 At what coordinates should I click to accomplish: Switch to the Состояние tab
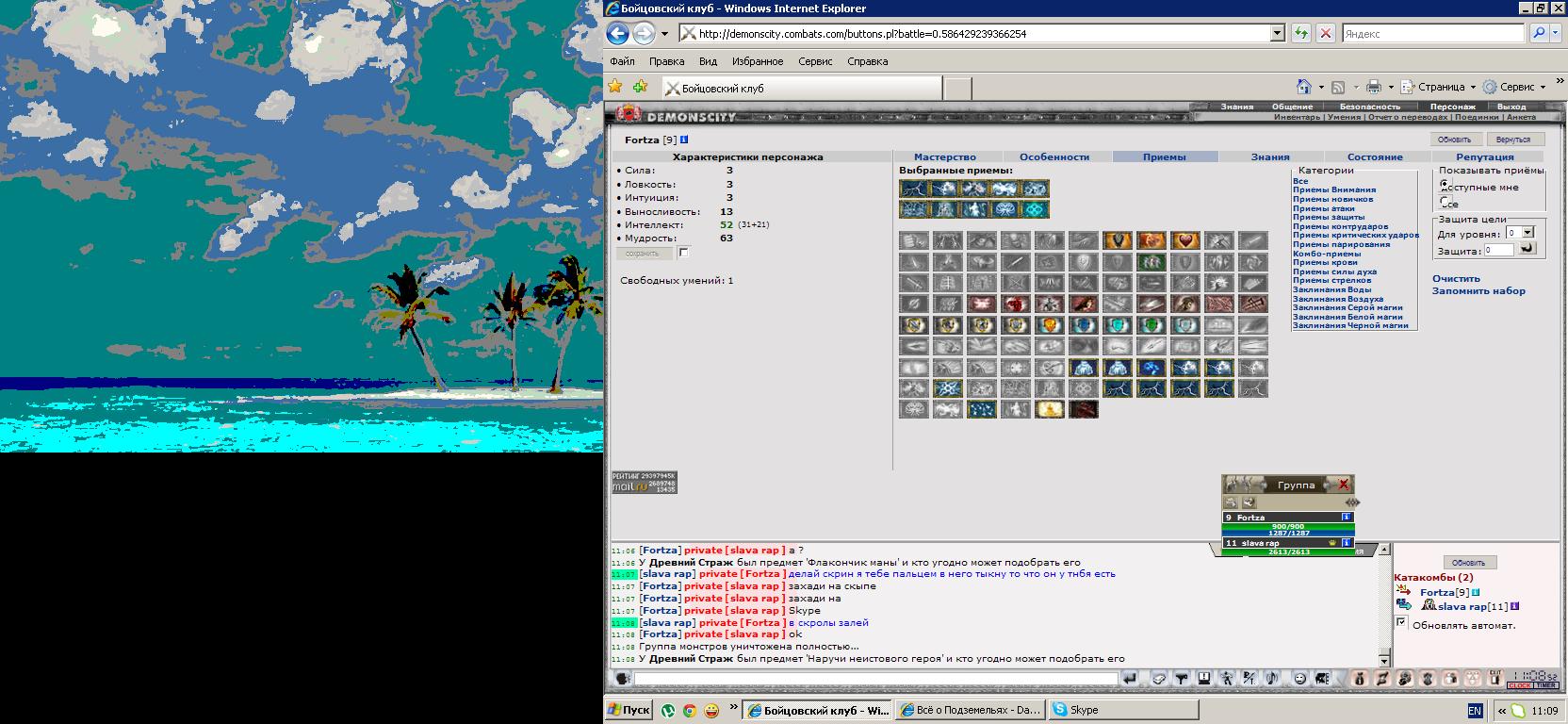click(x=1375, y=157)
